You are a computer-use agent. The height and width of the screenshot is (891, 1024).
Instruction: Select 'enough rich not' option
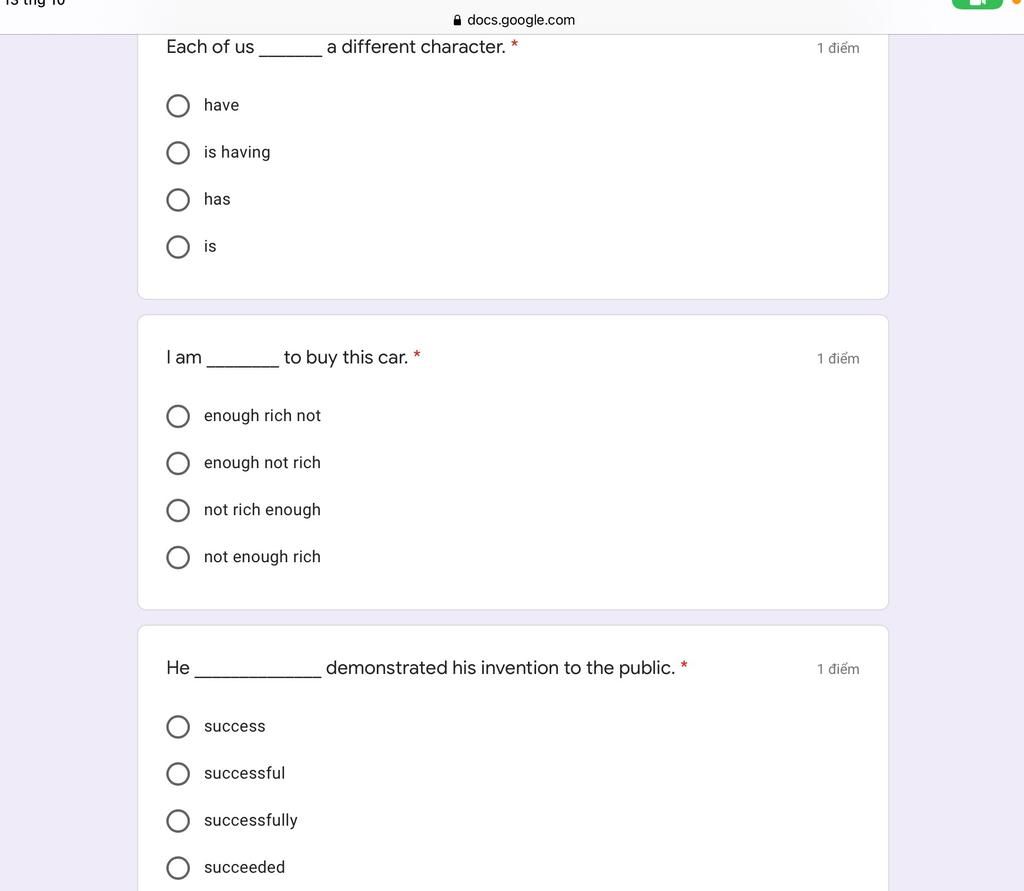point(178,416)
